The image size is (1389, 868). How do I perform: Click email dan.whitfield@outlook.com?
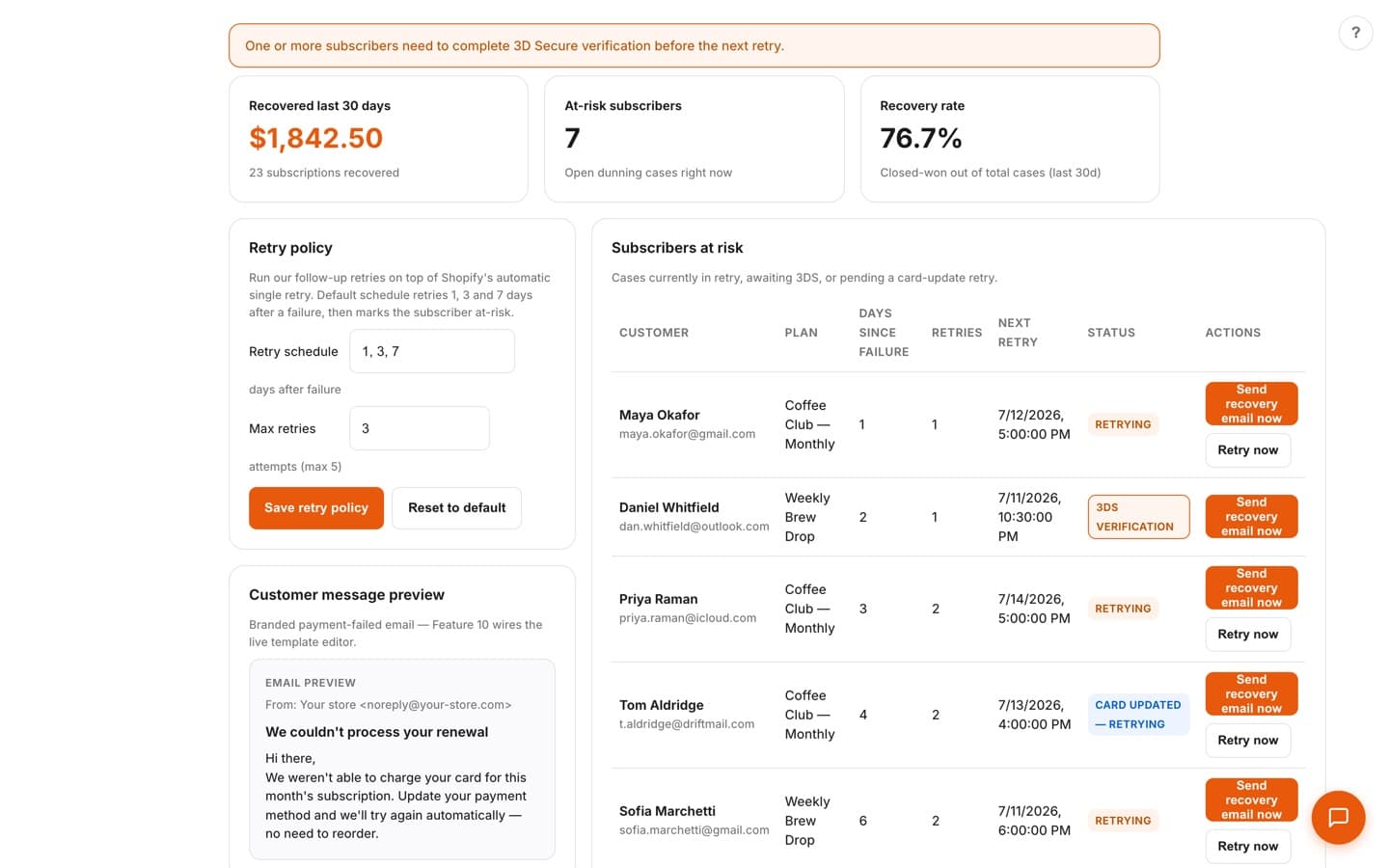pos(694,527)
